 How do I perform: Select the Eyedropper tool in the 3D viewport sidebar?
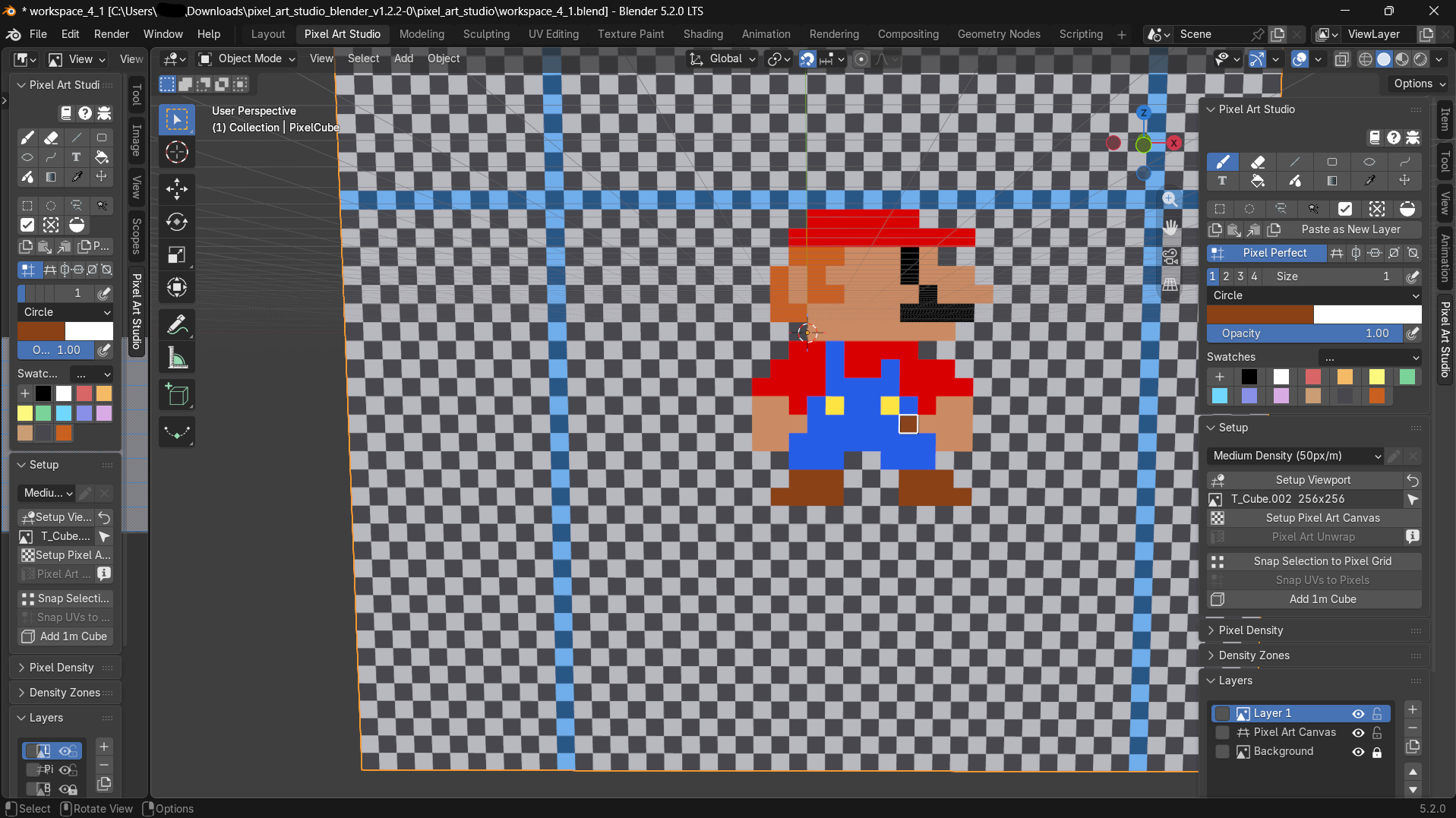pos(1369,181)
